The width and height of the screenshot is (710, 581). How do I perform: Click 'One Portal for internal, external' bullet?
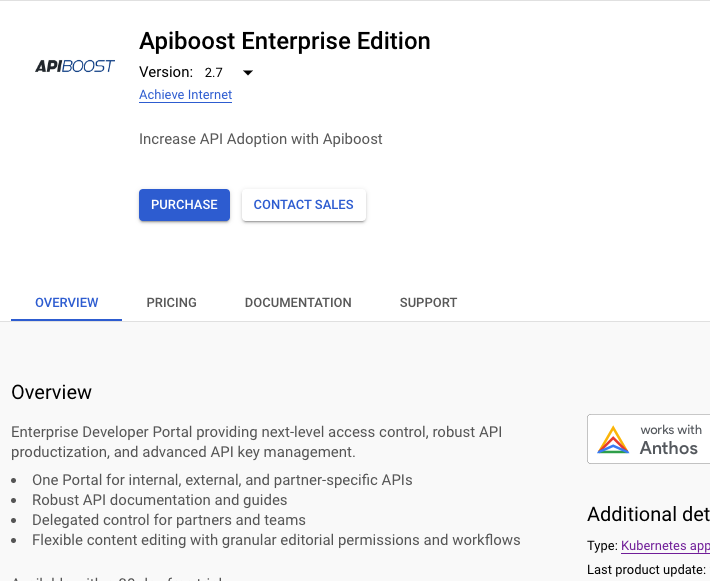(222, 480)
